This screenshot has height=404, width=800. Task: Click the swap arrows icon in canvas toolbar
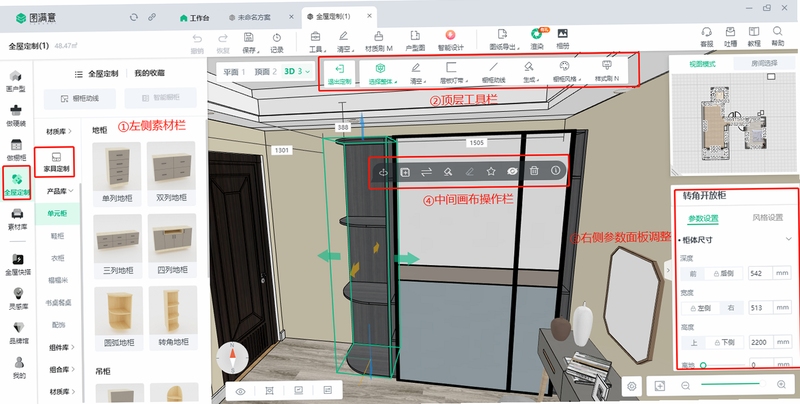[x=427, y=172]
